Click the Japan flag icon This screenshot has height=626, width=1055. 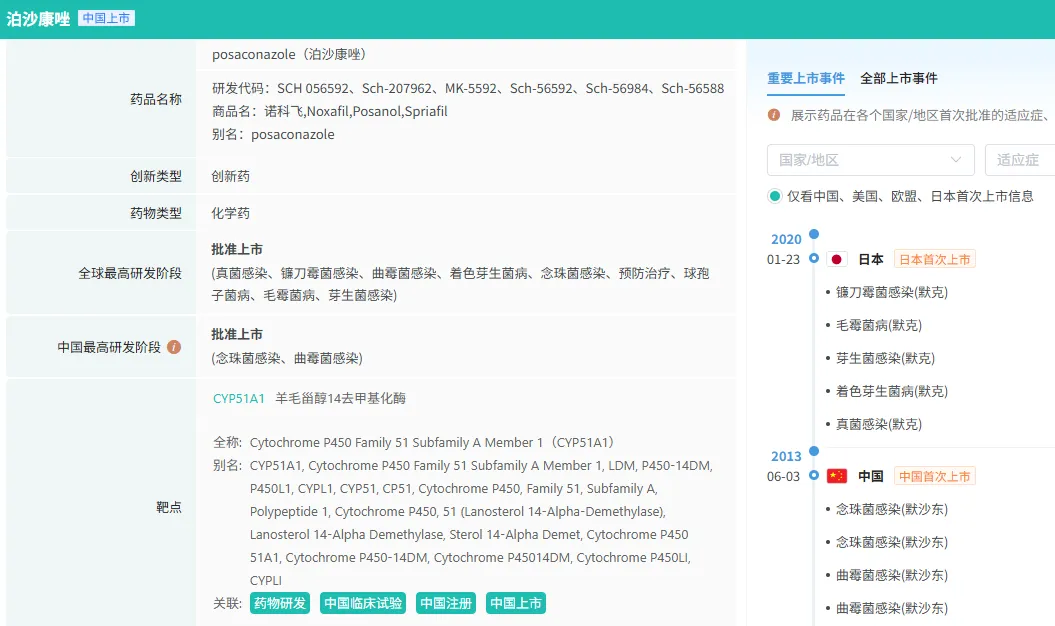pos(837,259)
